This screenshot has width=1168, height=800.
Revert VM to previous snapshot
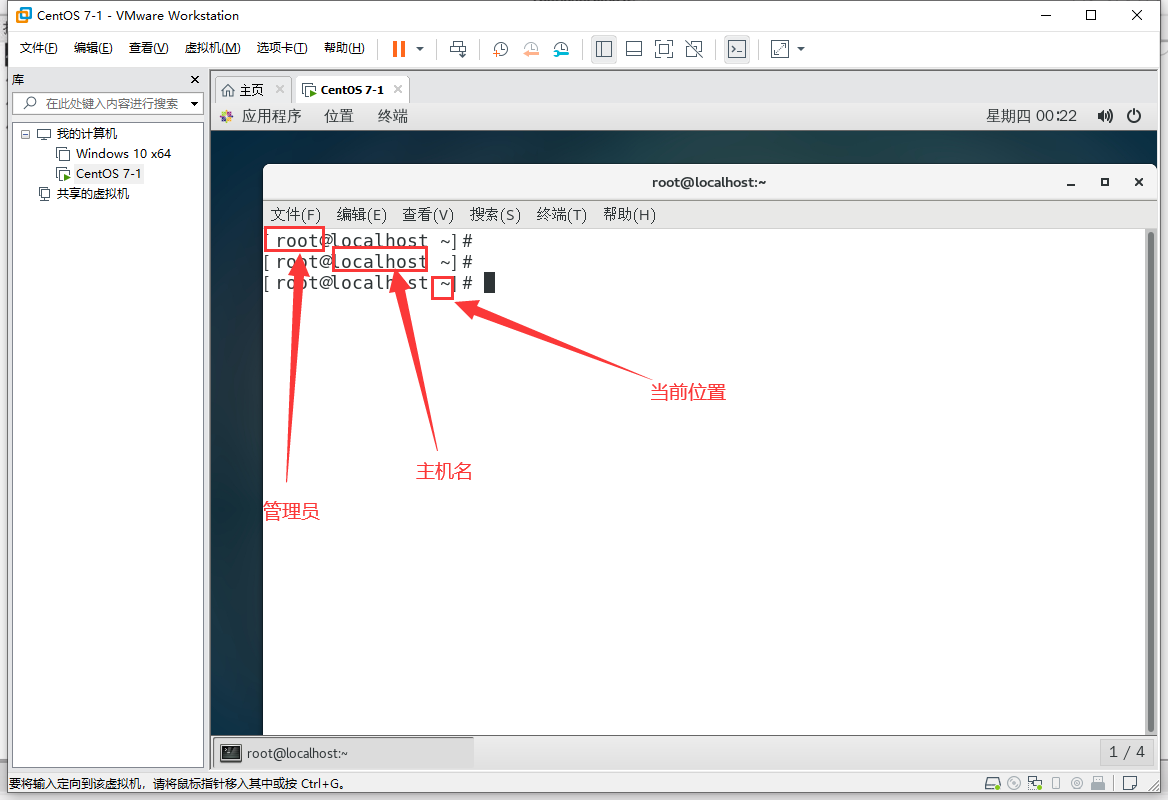531,49
